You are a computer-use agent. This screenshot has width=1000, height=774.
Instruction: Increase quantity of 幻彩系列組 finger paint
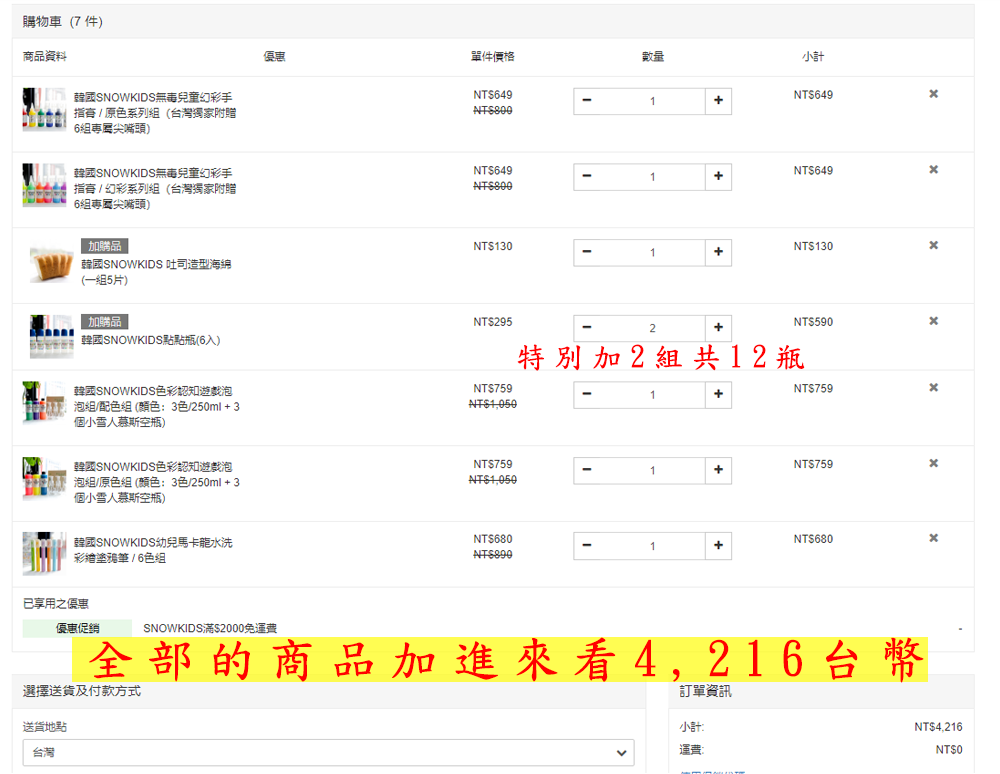718,177
